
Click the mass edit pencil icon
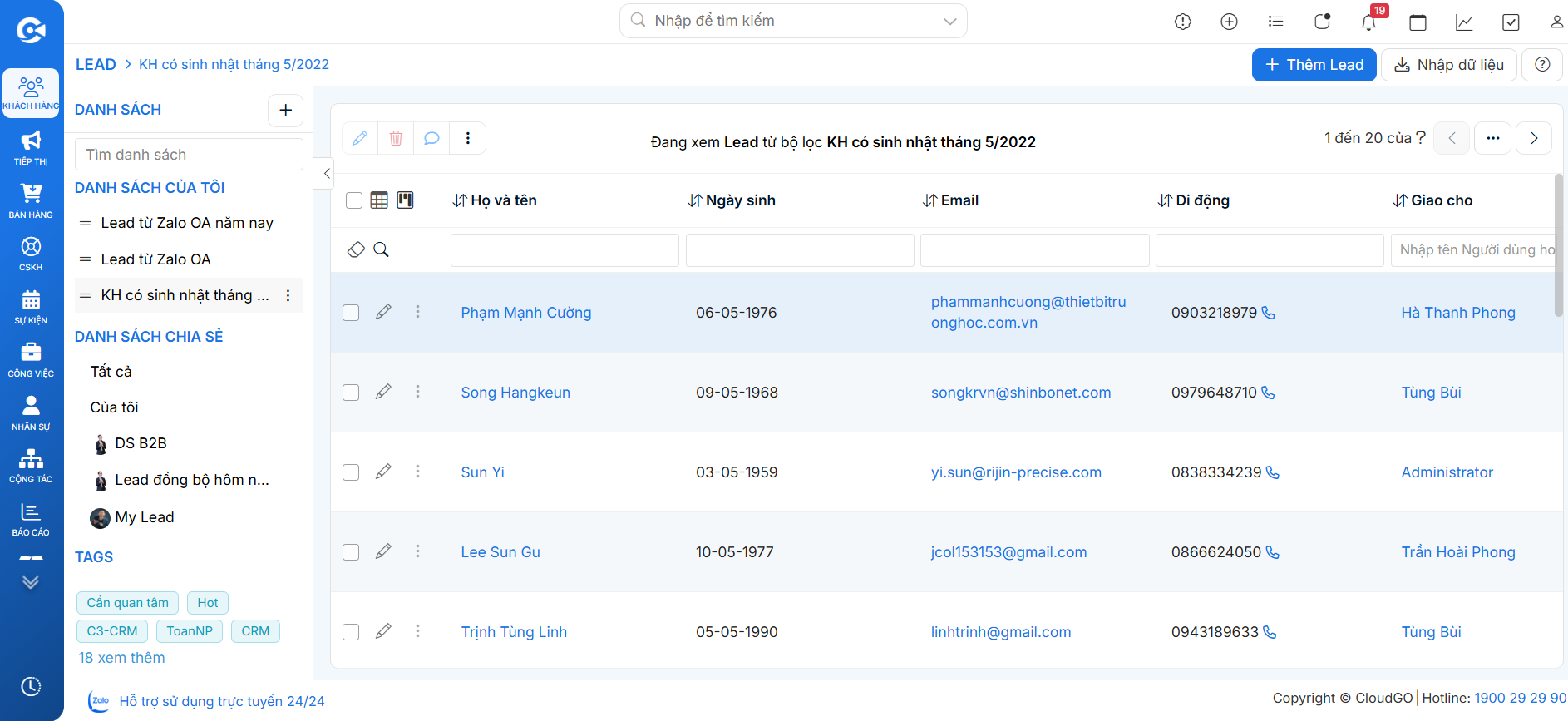(x=360, y=138)
